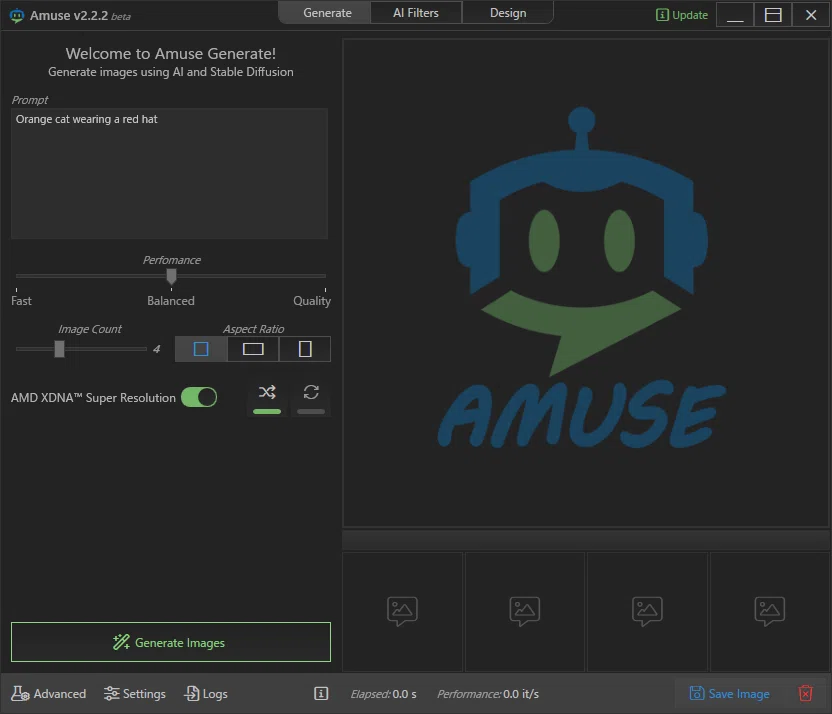This screenshot has width=832, height=714.
Task: Set performance to Quality
Action: (x=312, y=301)
